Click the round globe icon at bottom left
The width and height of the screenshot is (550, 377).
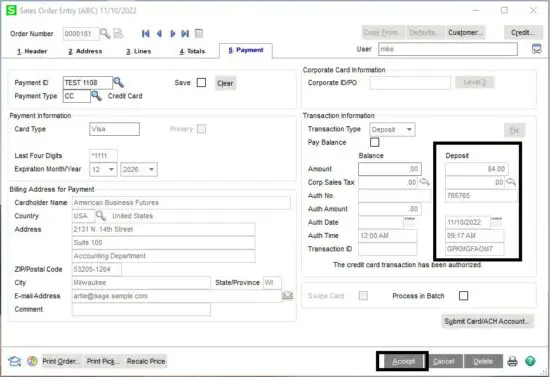point(32,361)
